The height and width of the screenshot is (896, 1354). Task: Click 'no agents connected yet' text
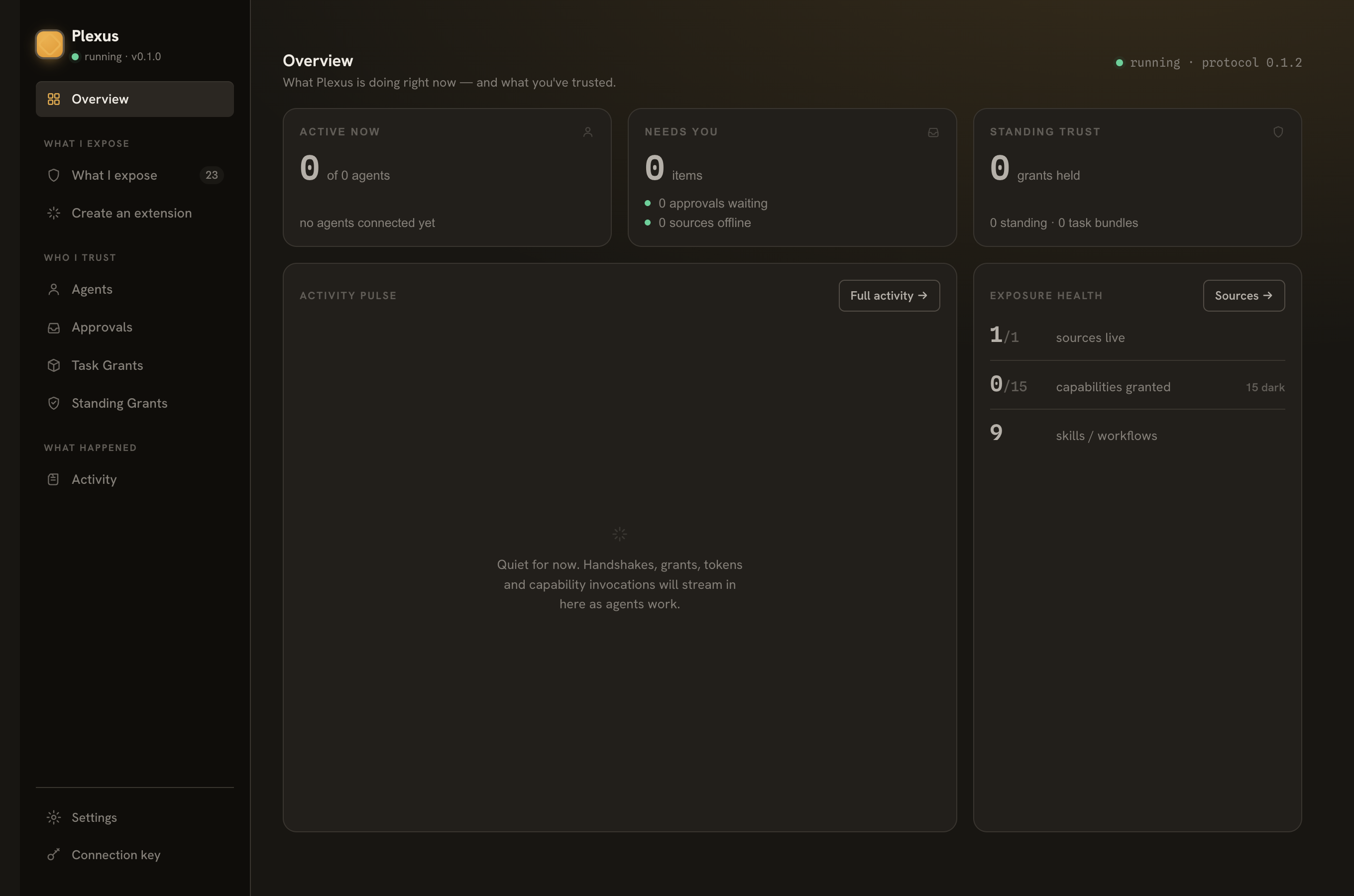click(367, 223)
